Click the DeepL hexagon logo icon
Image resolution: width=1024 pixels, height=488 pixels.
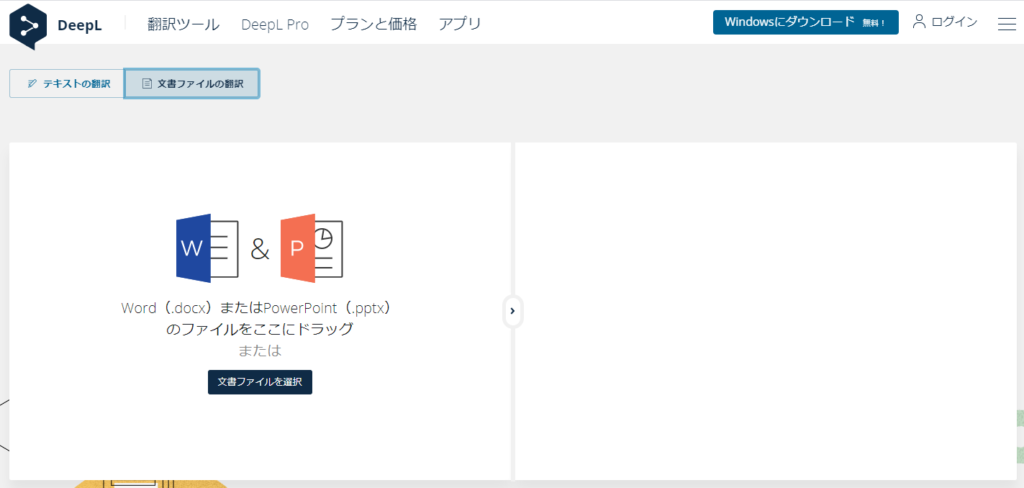[x=28, y=26]
